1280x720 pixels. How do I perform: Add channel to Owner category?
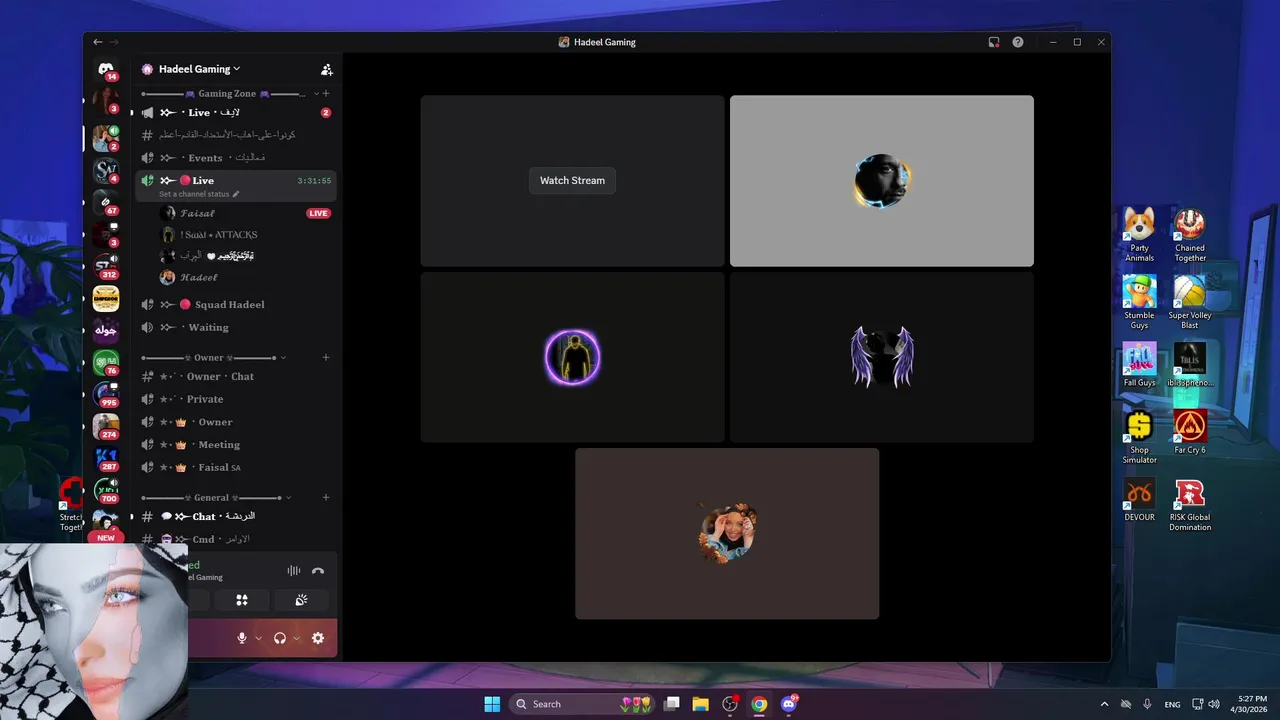click(x=326, y=357)
